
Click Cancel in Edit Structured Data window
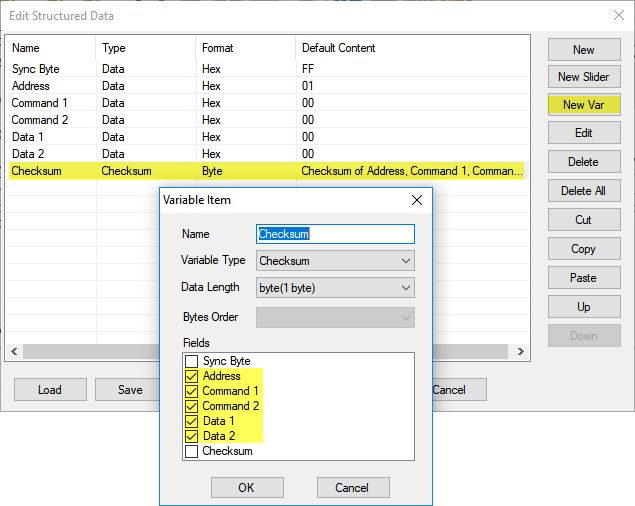[459, 390]
